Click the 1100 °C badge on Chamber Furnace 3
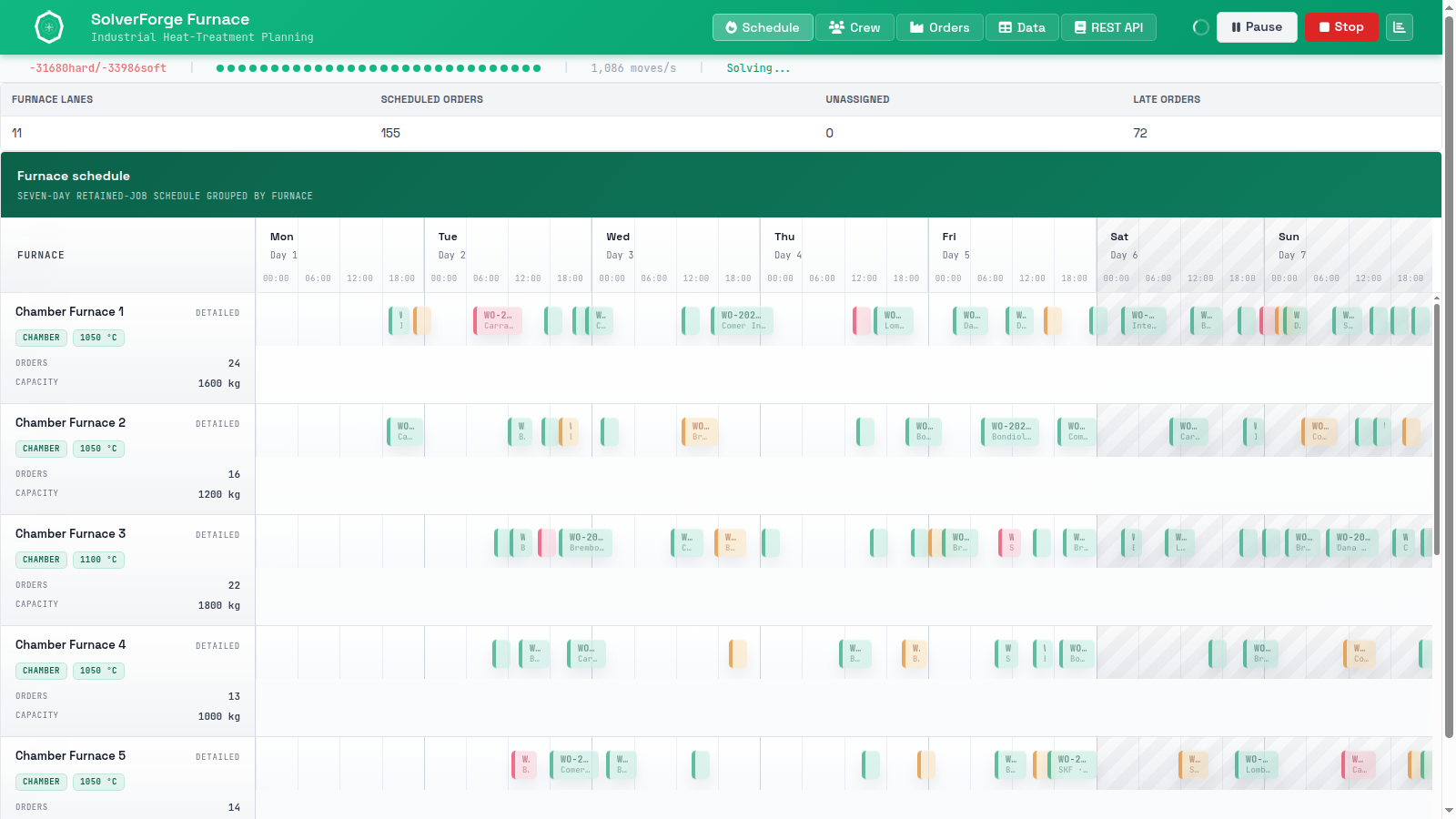Viewport: 1456px width, 819px height. click(x=98, y=560)
